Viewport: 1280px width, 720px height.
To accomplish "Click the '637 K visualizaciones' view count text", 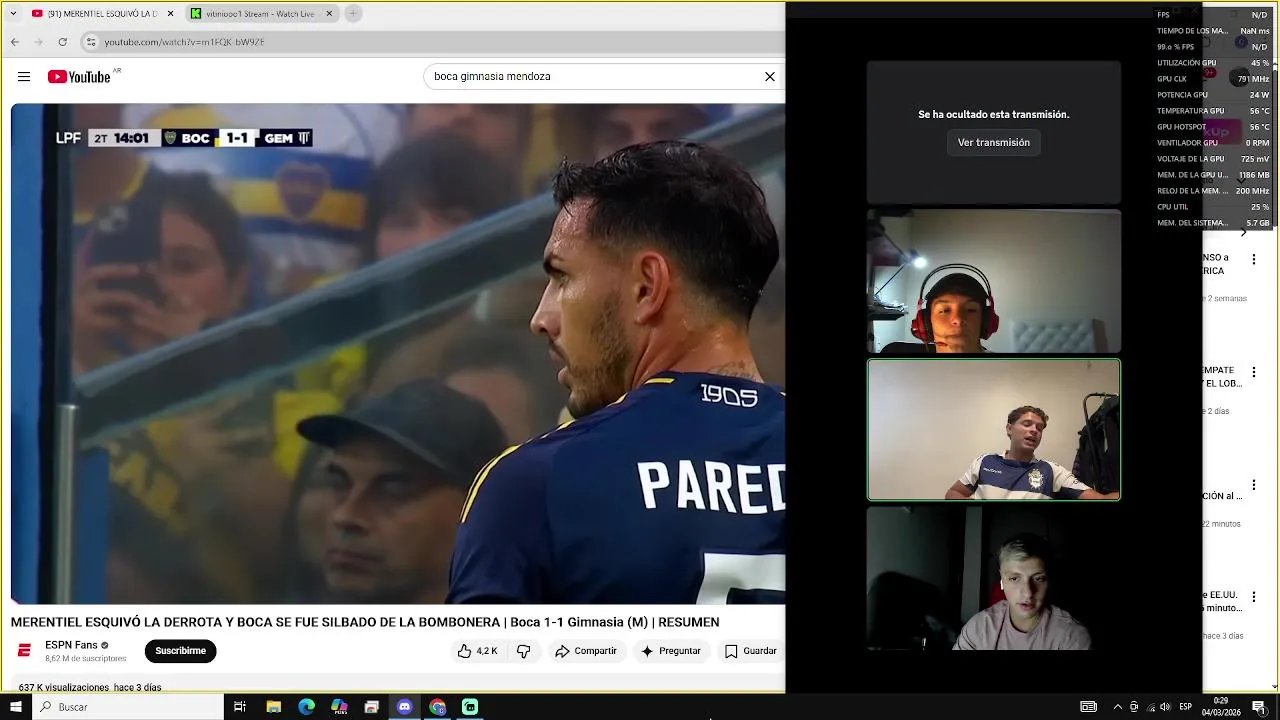I will (x=65, y=688).
